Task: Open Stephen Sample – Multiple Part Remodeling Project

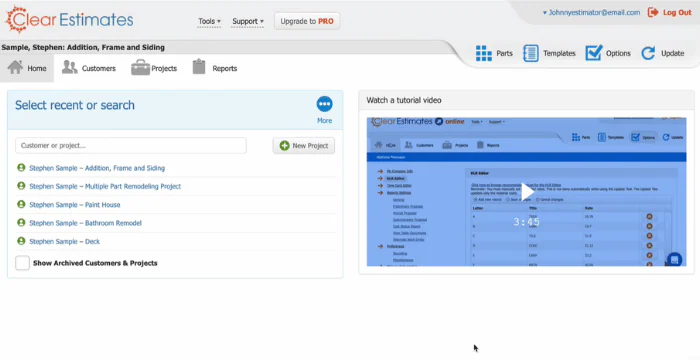Action: click(x=105, y=186)
